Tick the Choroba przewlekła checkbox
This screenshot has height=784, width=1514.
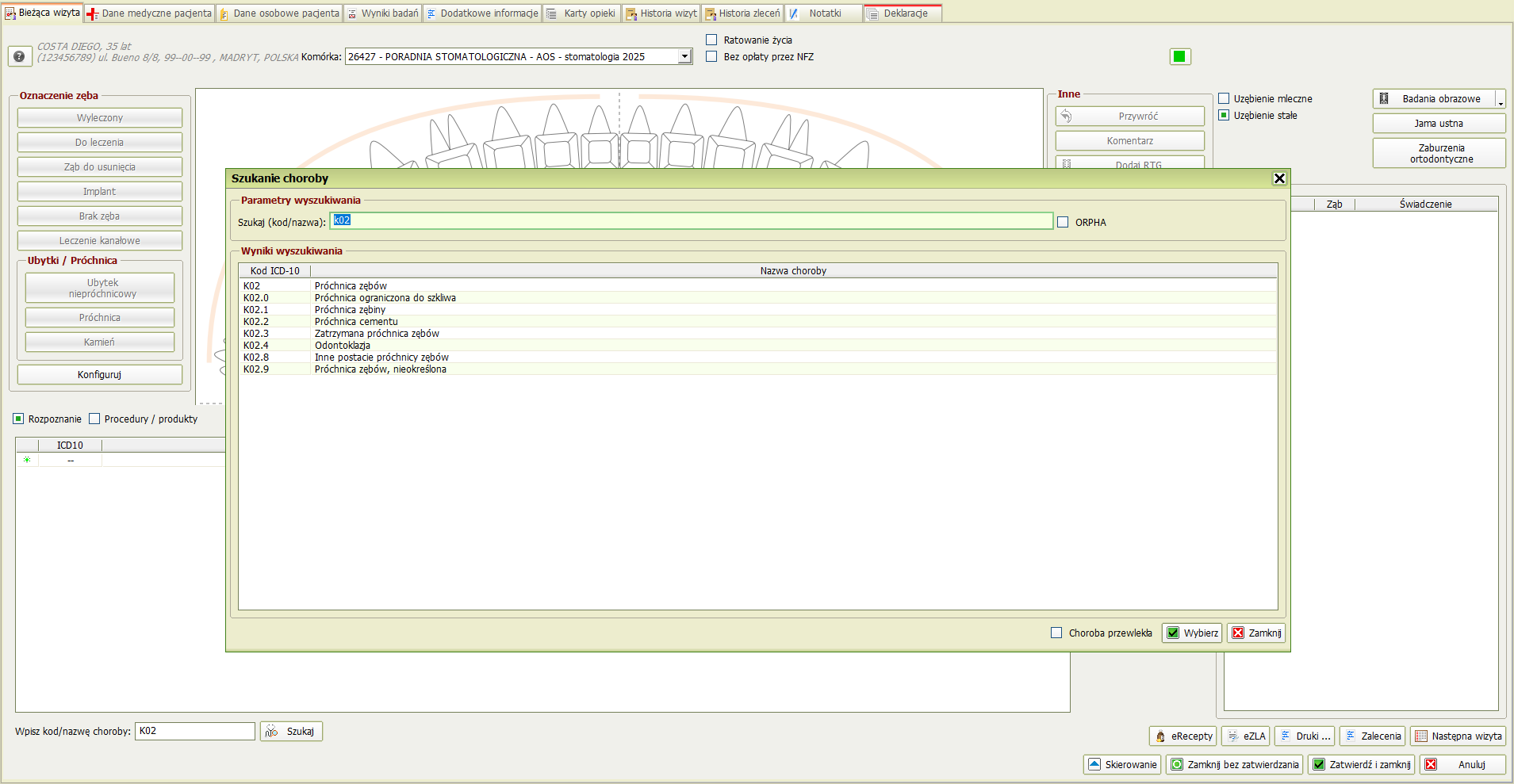[1056, 633]
